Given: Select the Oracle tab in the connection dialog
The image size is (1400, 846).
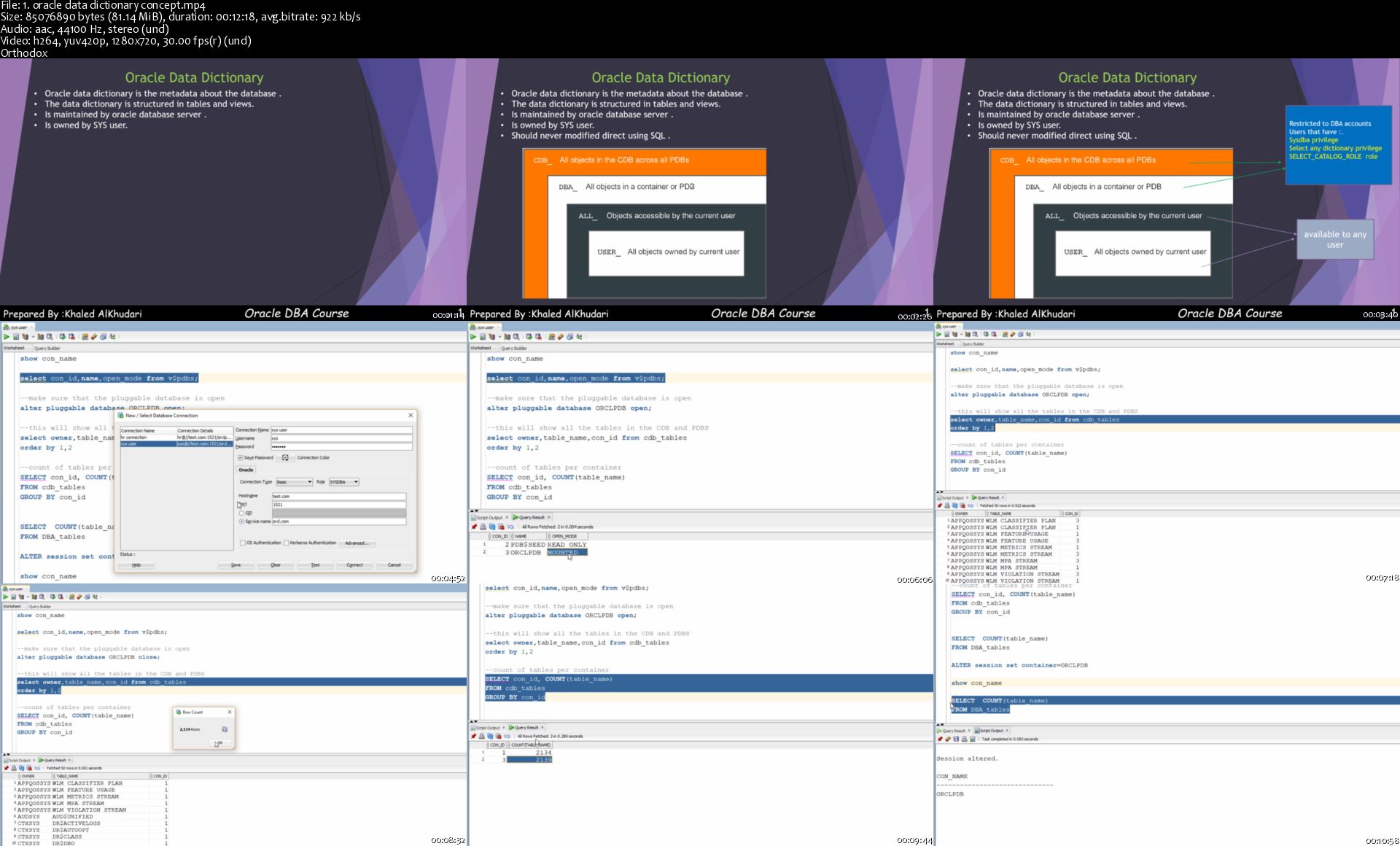Looking at the screenshot, I should (246, 470).
